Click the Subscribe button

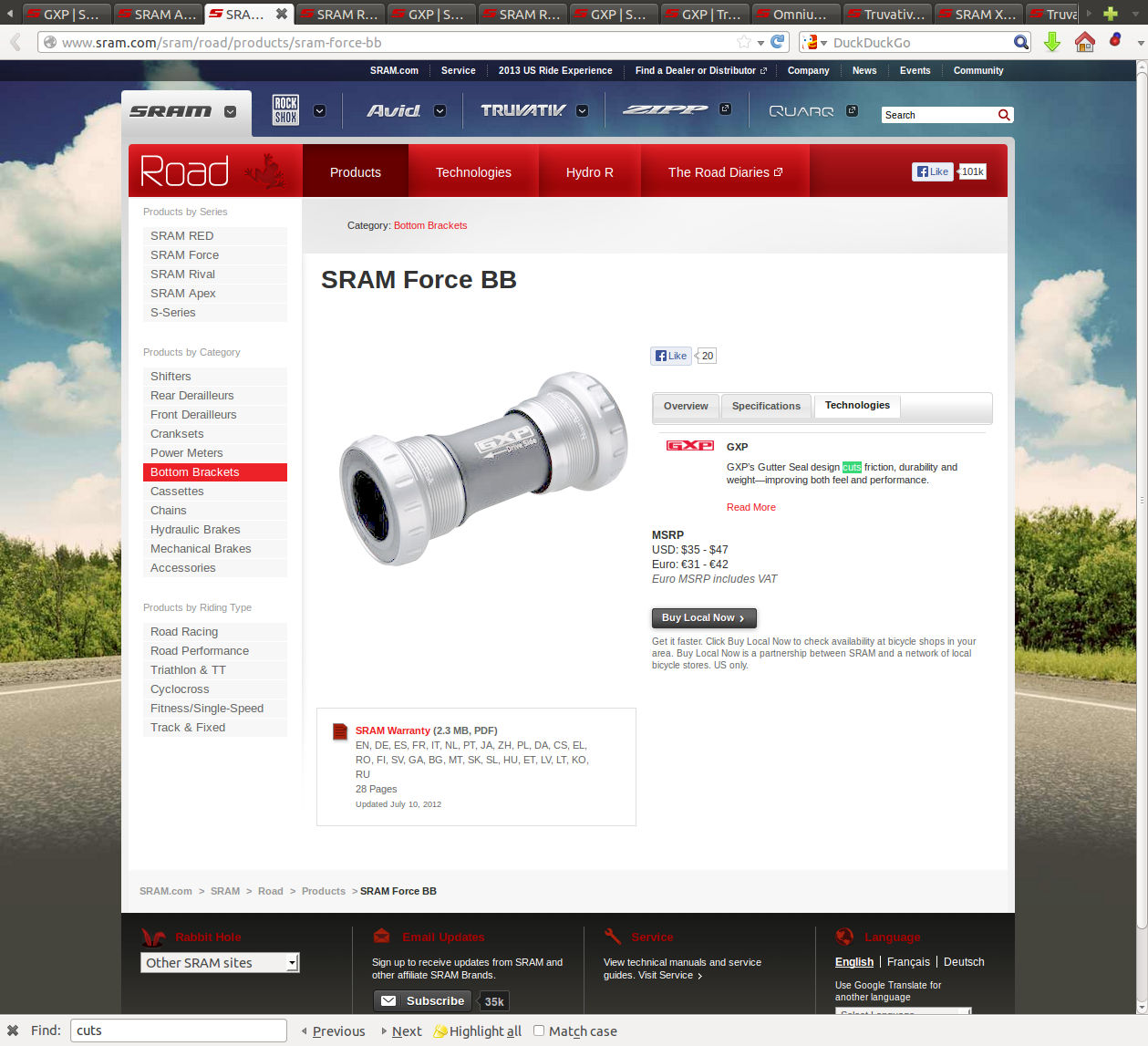click(422, 1000)
